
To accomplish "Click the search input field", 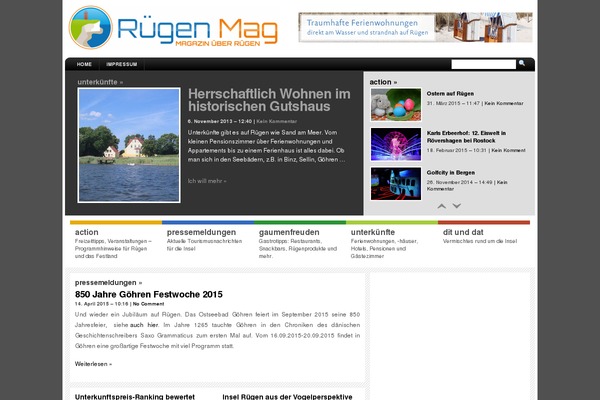I will (484, 64).
